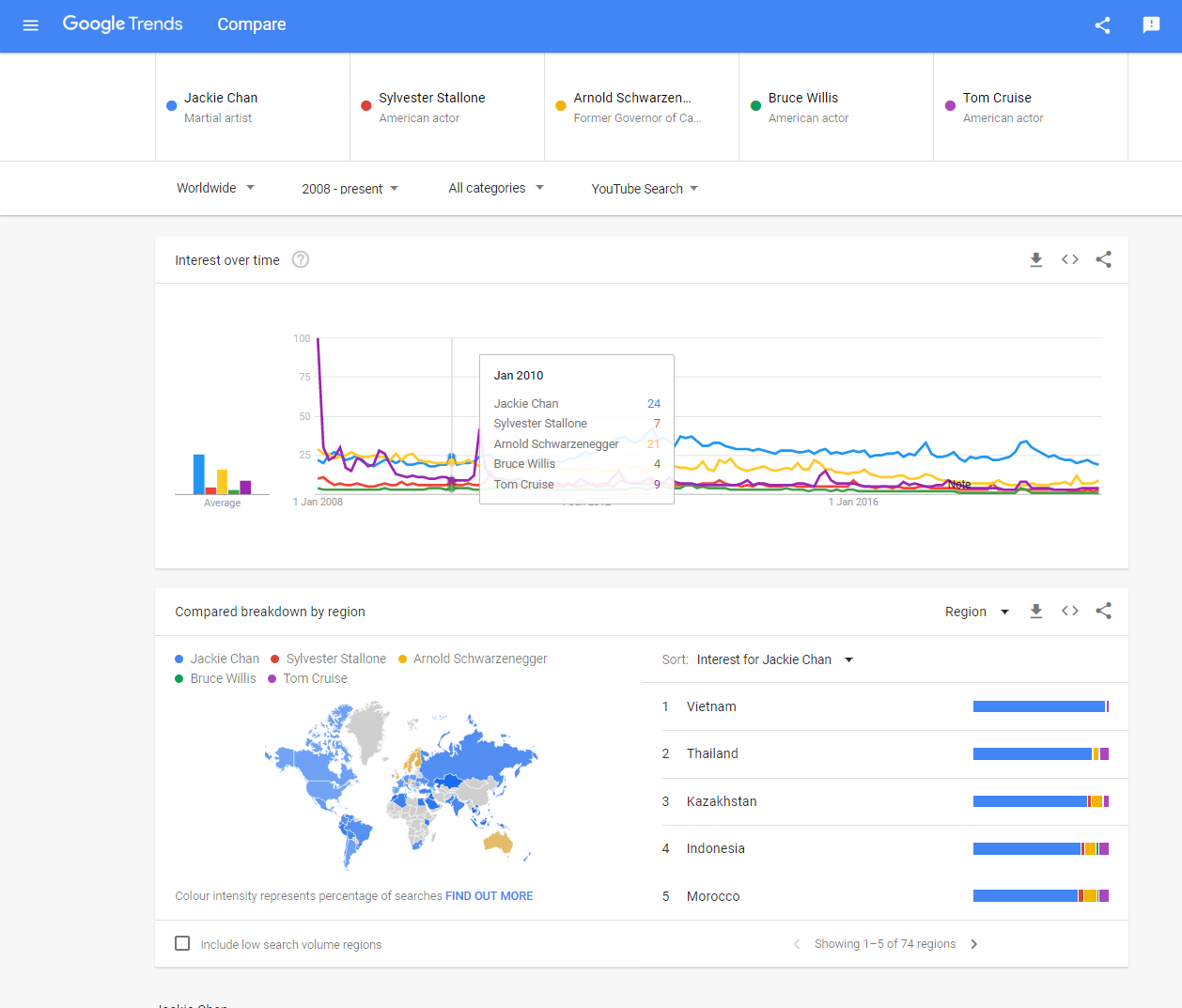Open the Worldwide location dropdown

[x=215, y=188]
